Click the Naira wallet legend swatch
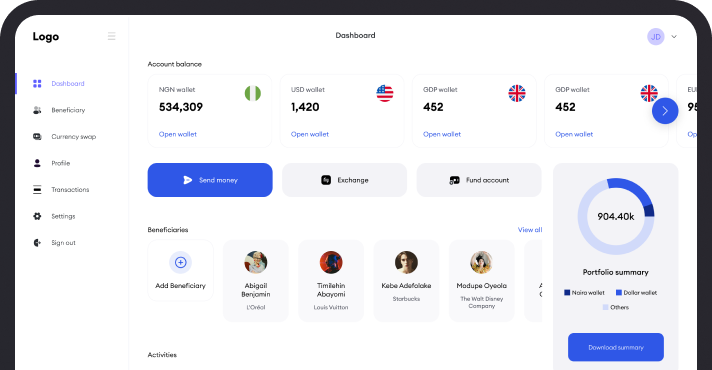 click(567, 293)
